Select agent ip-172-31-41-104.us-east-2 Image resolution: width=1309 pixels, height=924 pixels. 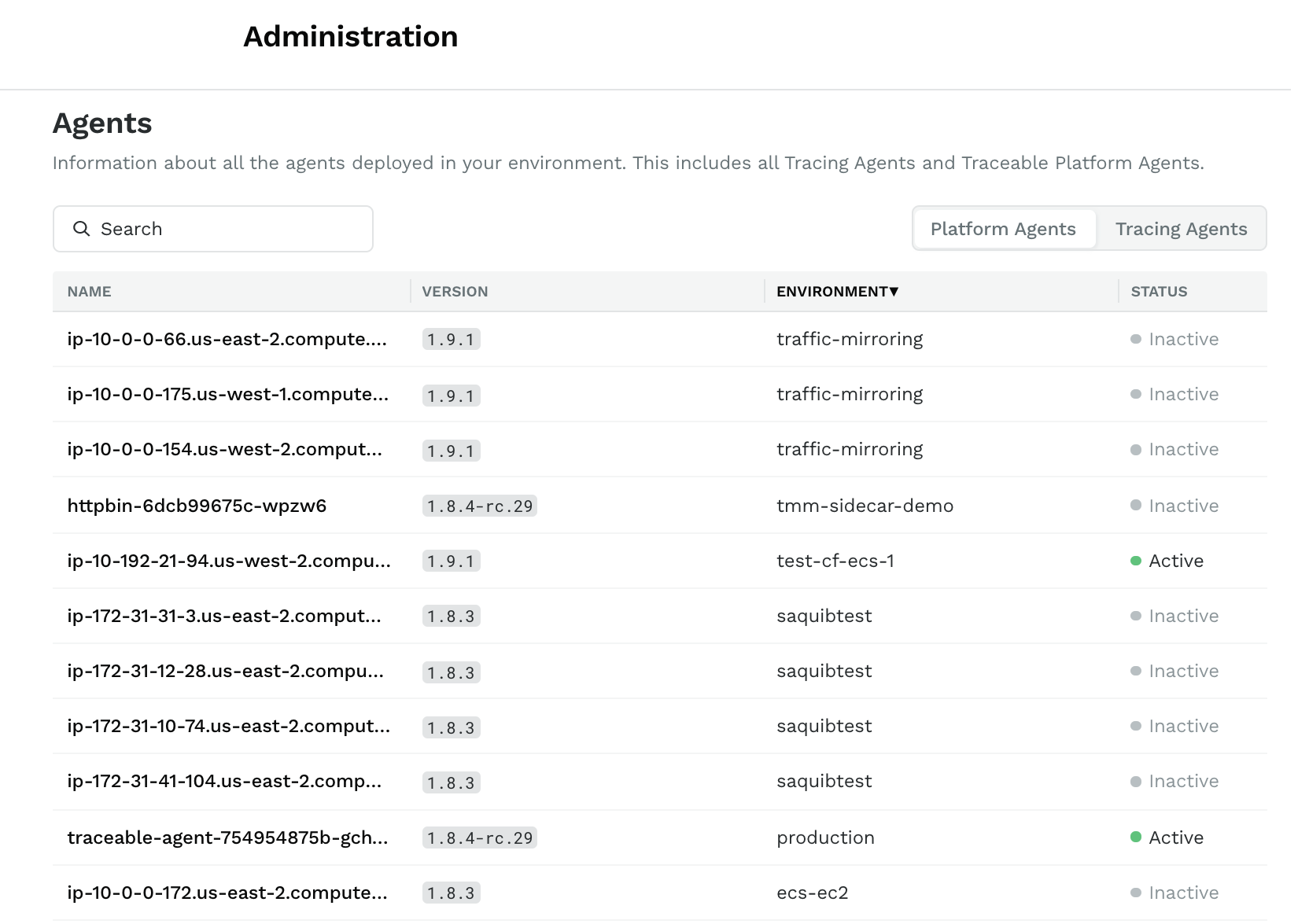click(224, 781)
